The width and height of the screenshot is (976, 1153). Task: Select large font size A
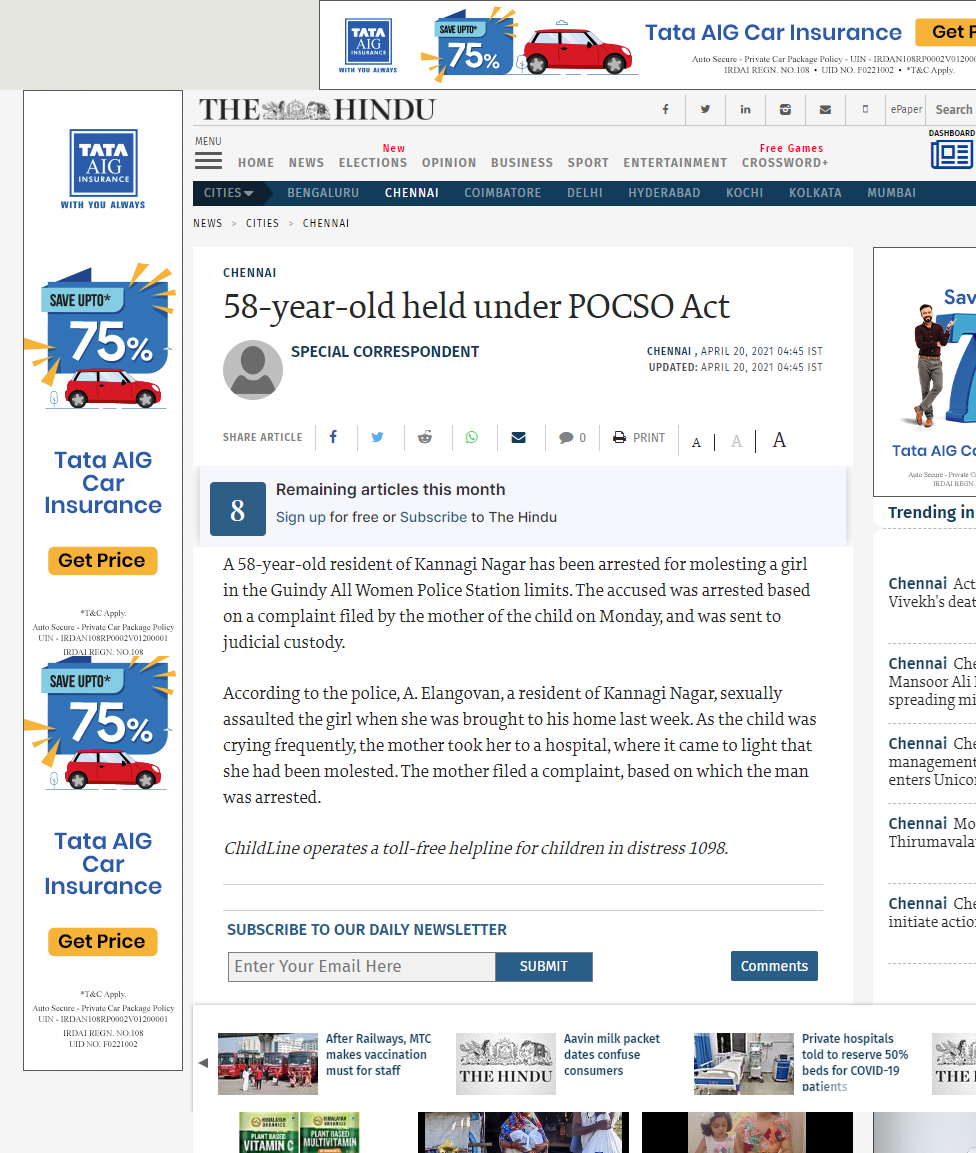[779, 440]
